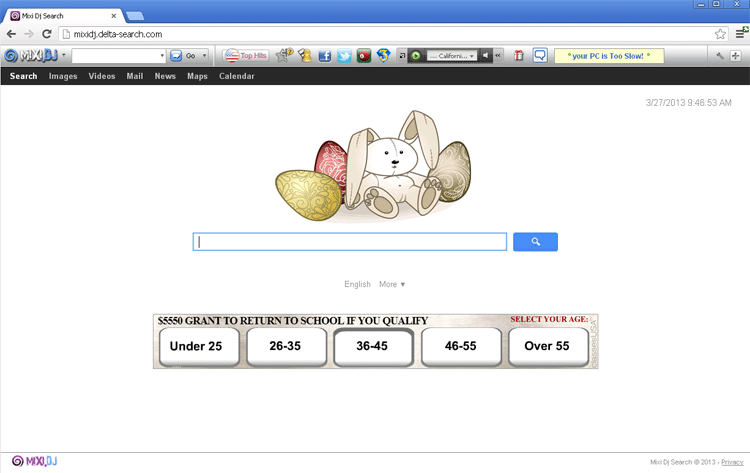The width and height of the screenshot is (750, 473).
Task: Open the toolbar search box dropdown
Action: pos(161,56)
